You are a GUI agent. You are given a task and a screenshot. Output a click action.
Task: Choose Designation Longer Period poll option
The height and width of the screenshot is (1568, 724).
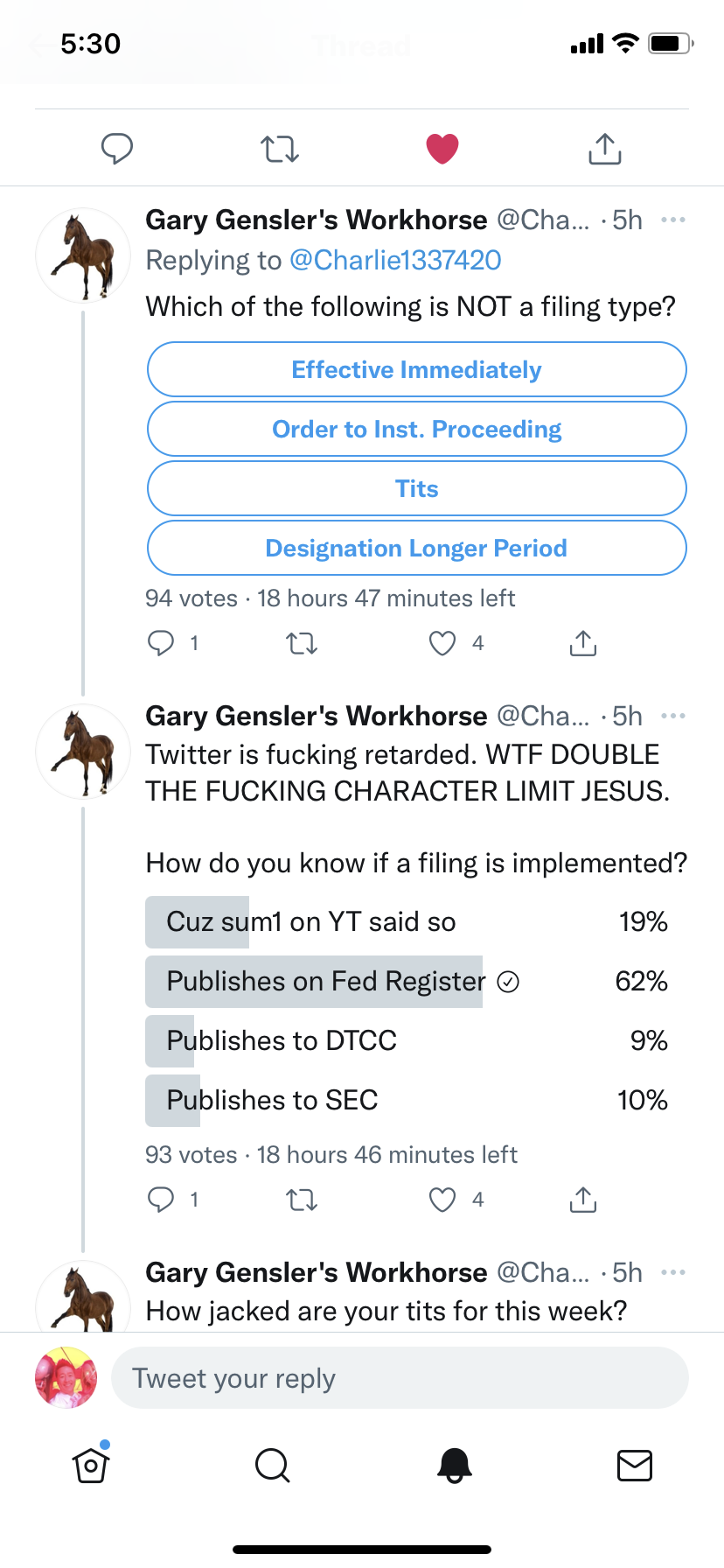(x=416, y=548)
